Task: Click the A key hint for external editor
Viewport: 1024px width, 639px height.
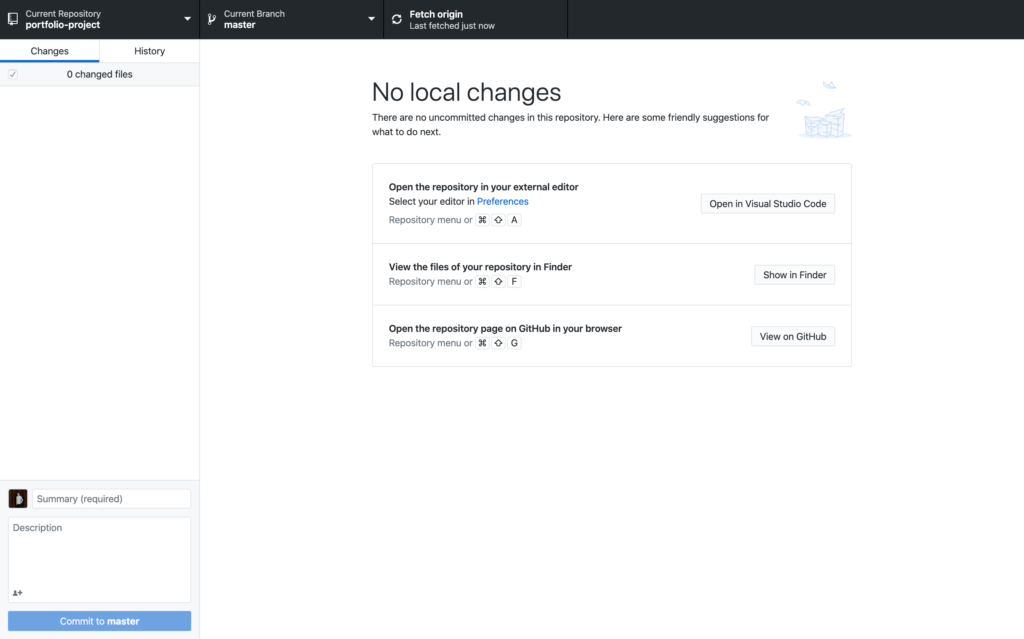Action: (514, 220)
